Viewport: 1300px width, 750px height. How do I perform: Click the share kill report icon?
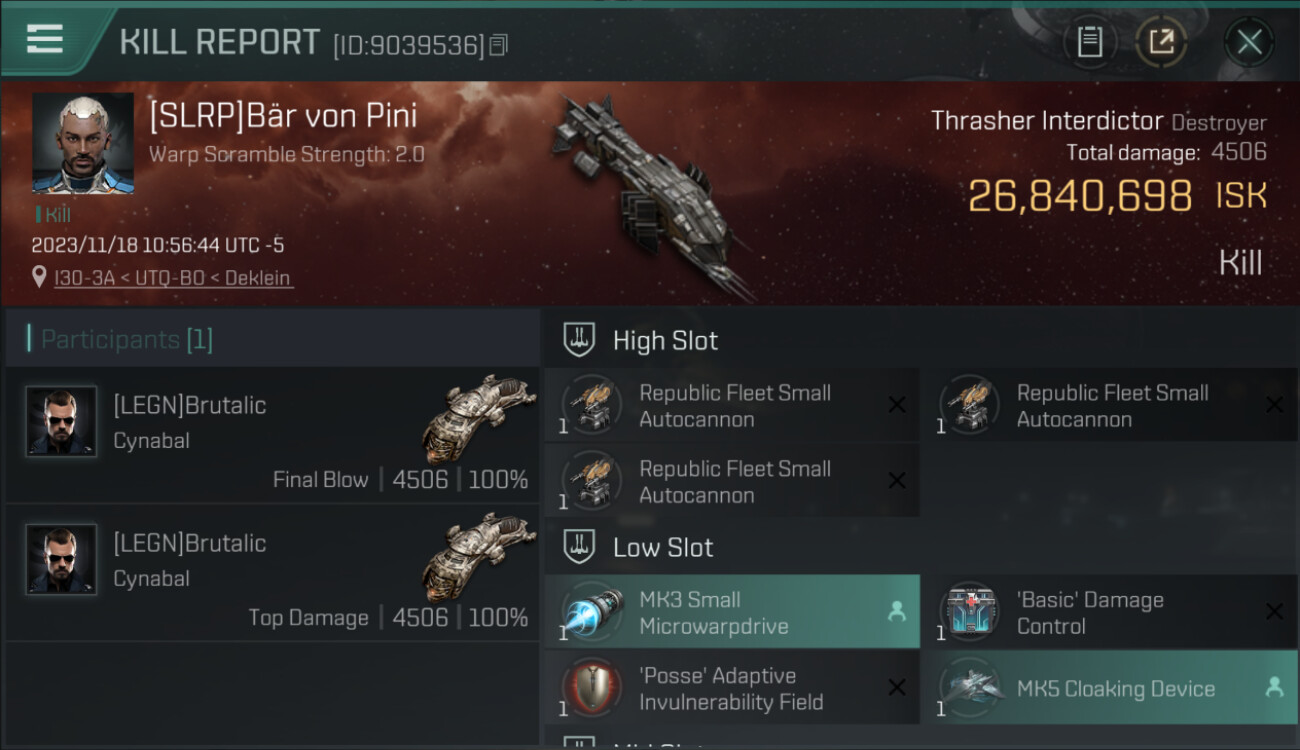coord(1160,42)
